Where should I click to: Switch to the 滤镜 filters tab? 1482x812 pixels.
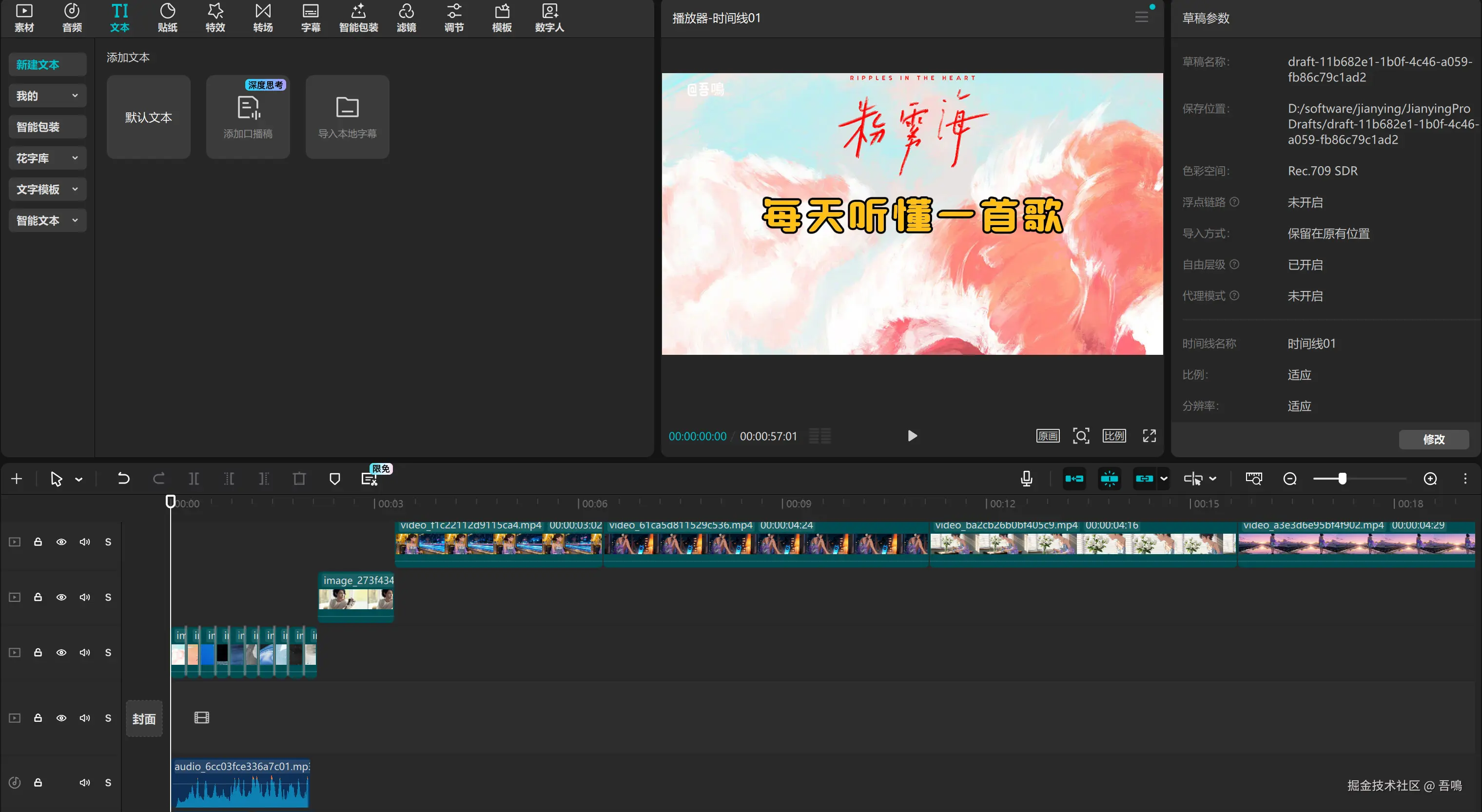pyautogui.click(x=406, y=17)
